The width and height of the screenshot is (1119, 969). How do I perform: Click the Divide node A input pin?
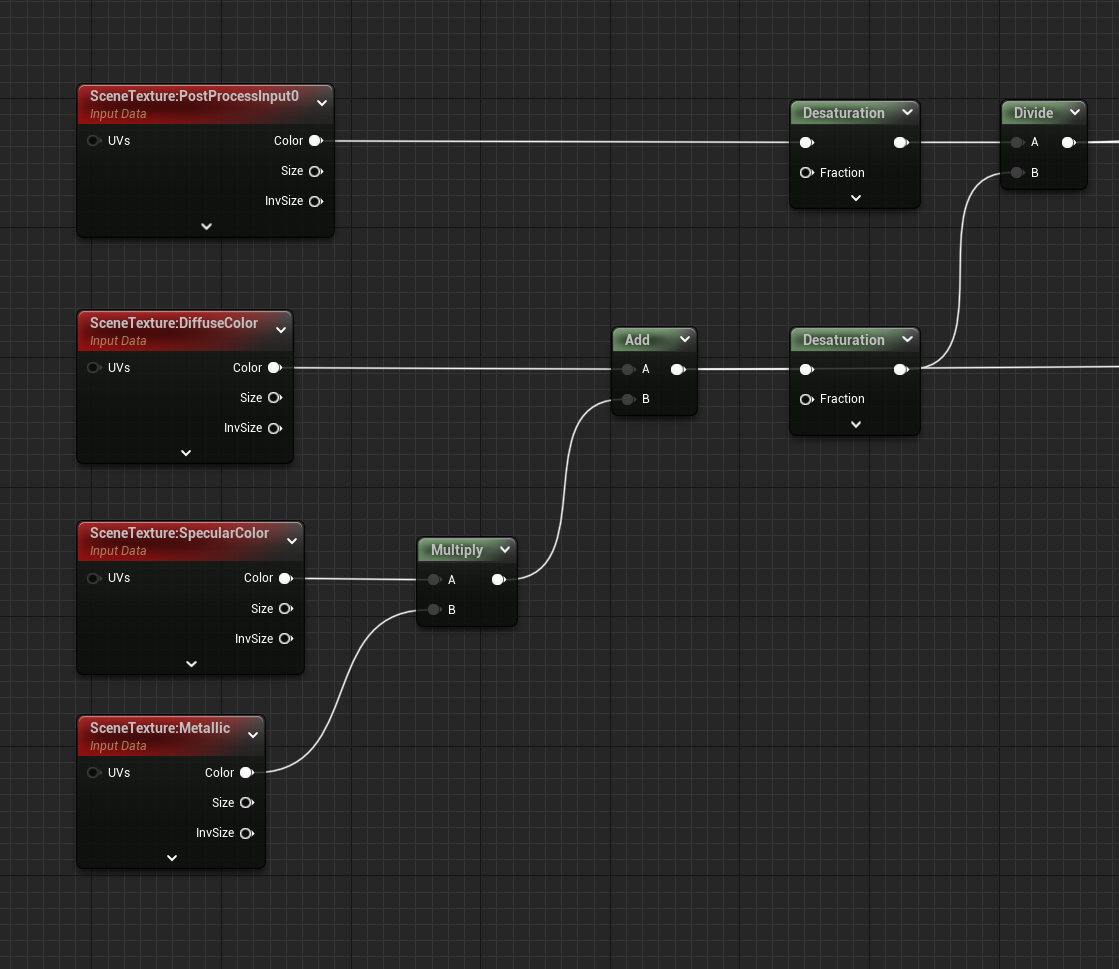tap(1017, 142)
